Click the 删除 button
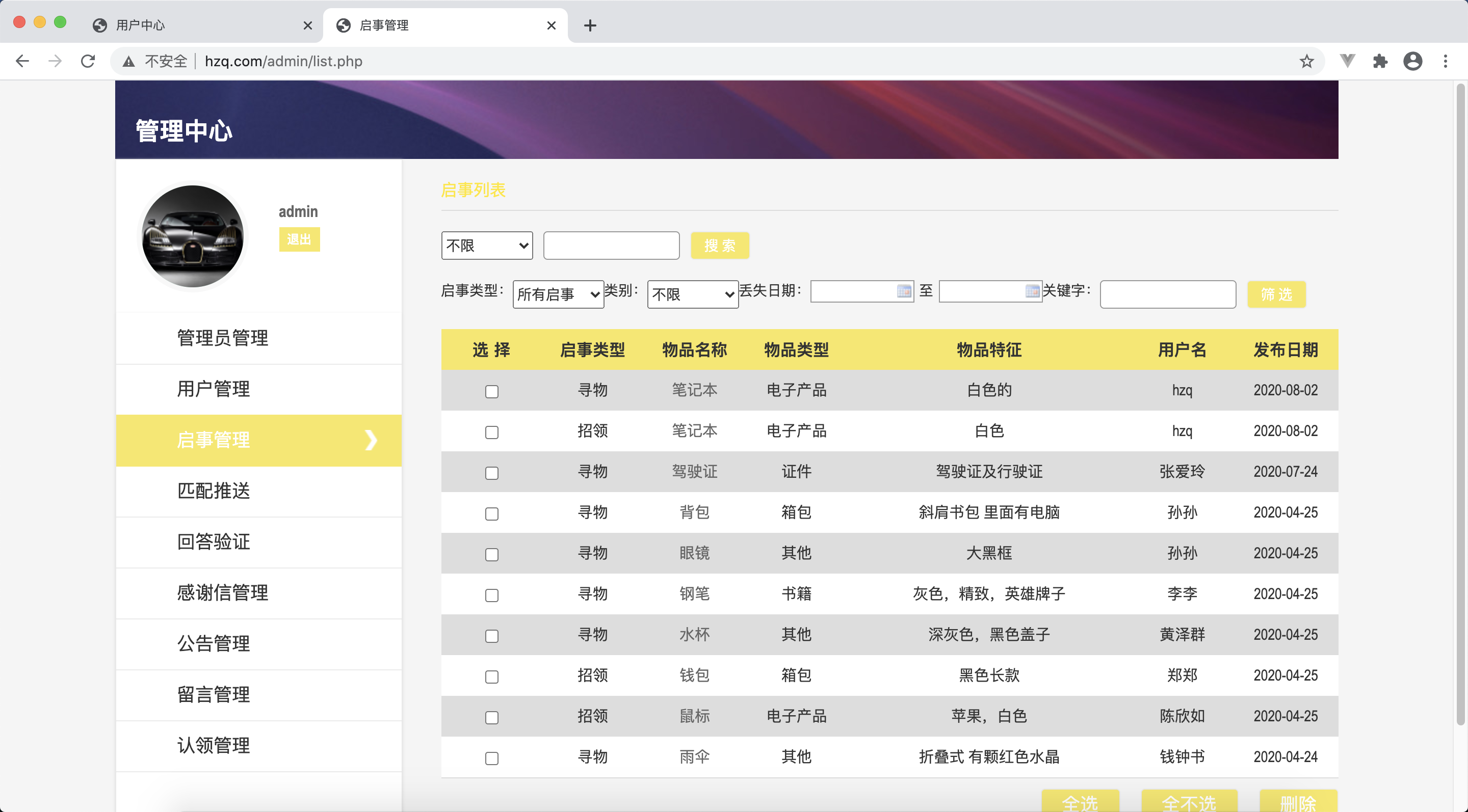The width and height of the screenshot is (1468, 812). 1298,801
